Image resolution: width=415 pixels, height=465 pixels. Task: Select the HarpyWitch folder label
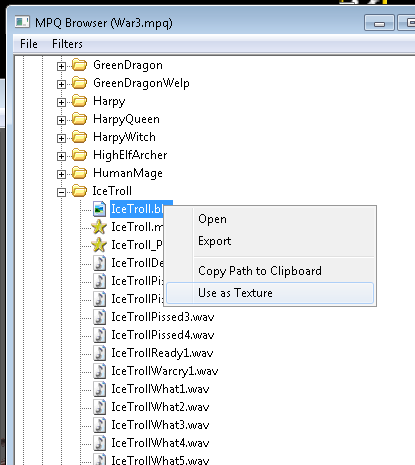pyautogui.click(x=124, y=137)
